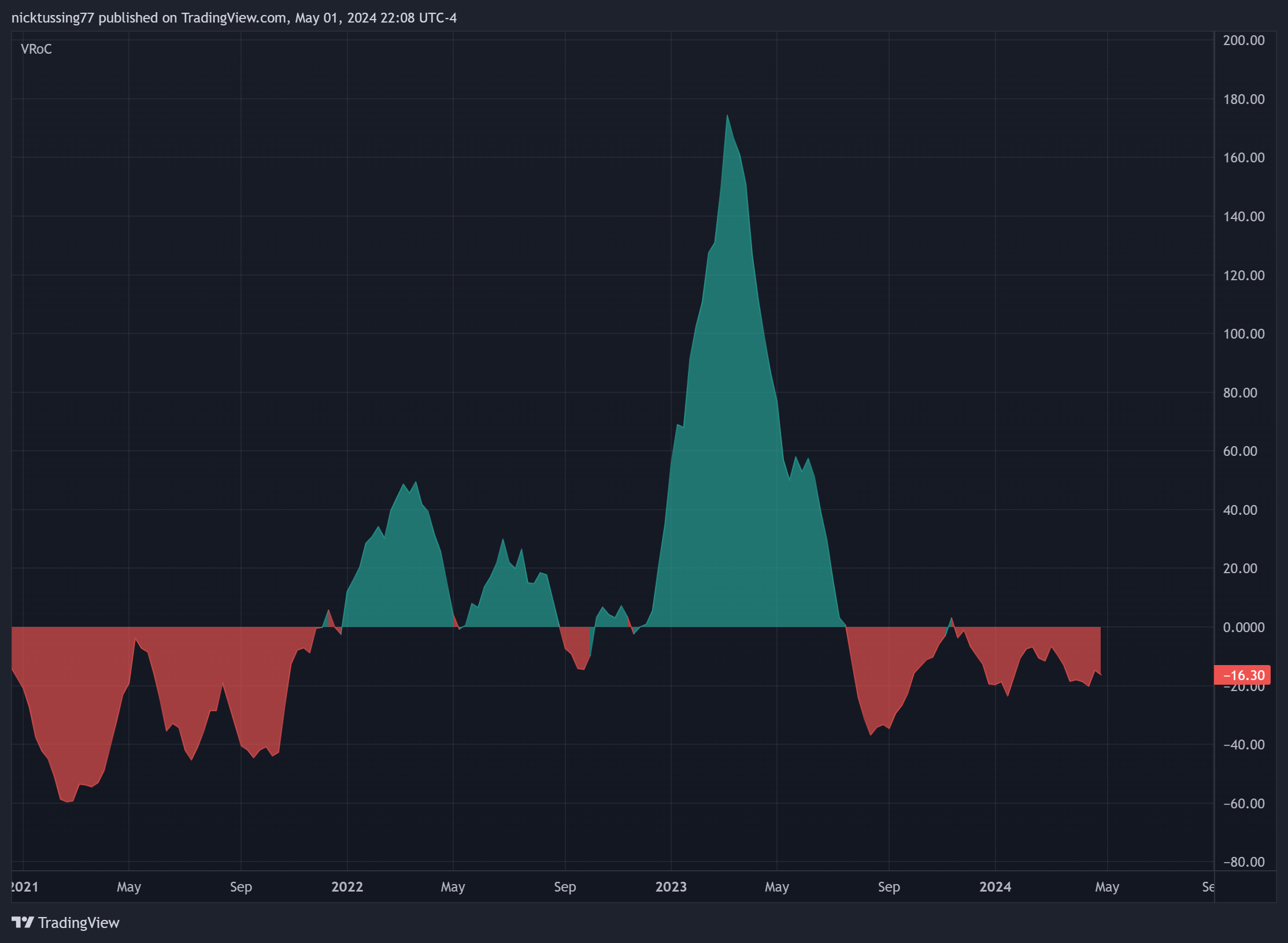The width and height of the screenshot is (1288, 943).
Task: Click the 20.00 price axis label
Action: [x=1240, y=569]
